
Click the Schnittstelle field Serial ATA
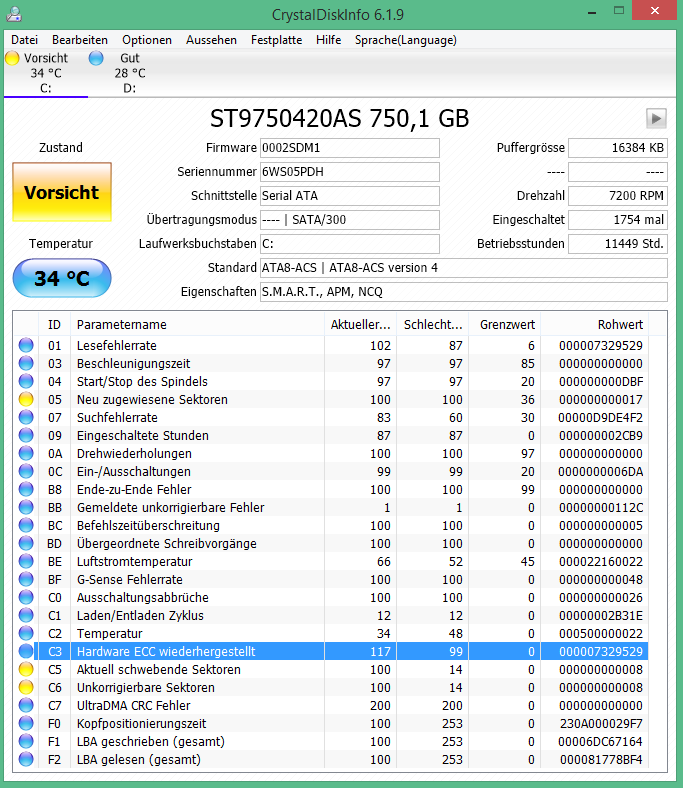(x=350, y=195)
